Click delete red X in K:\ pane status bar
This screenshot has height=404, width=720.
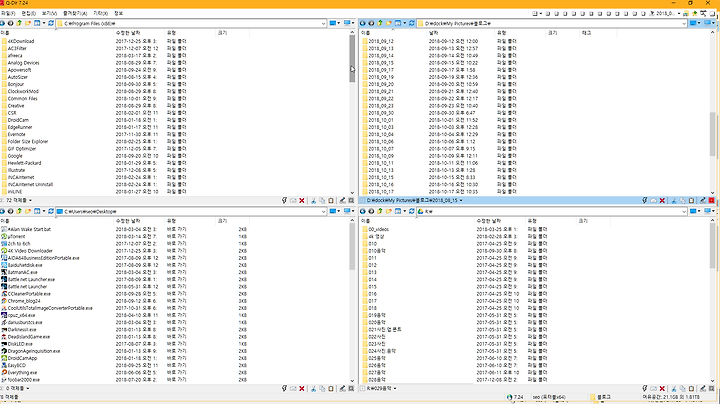click(662, 388)
